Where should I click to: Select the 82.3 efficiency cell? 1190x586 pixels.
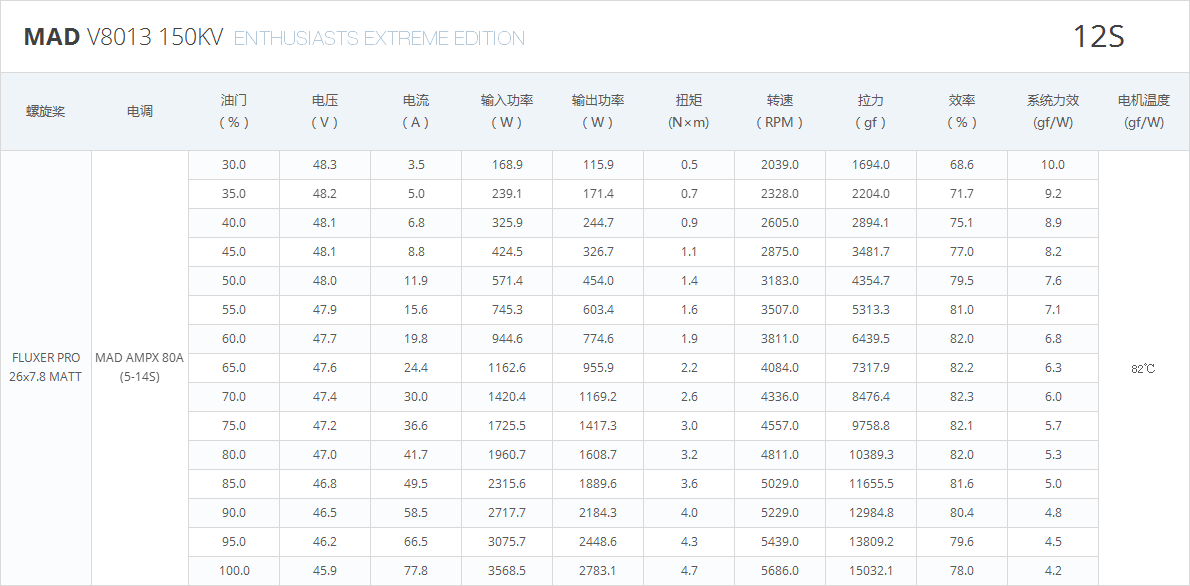(962, 397)
